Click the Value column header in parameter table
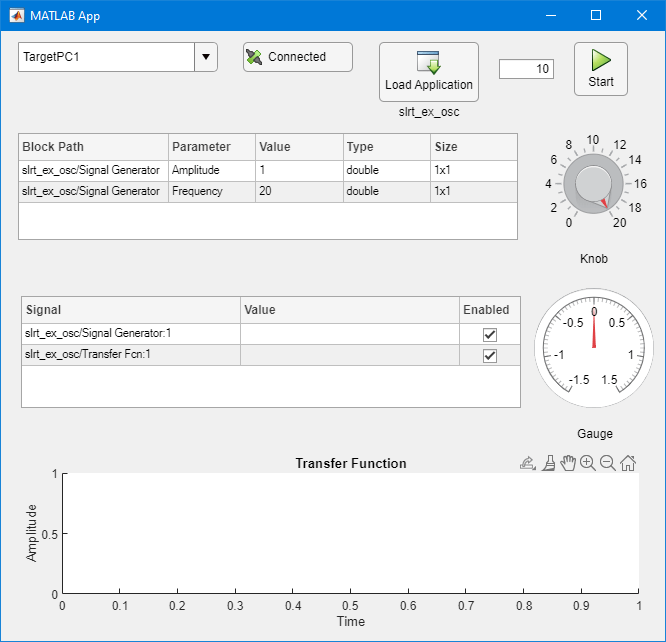Image resolution: width=666 pixels, height=642 pixels. [x=299, y=147]
